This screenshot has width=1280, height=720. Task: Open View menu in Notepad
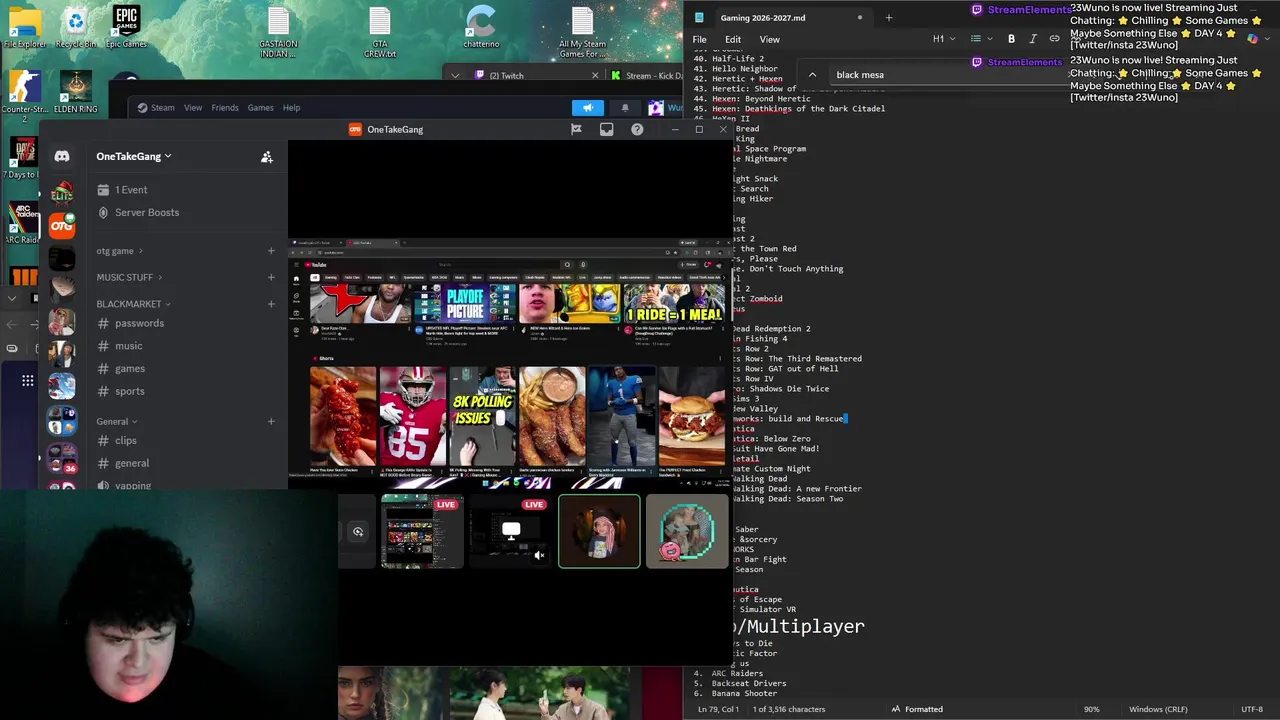(x=769, y=39)
